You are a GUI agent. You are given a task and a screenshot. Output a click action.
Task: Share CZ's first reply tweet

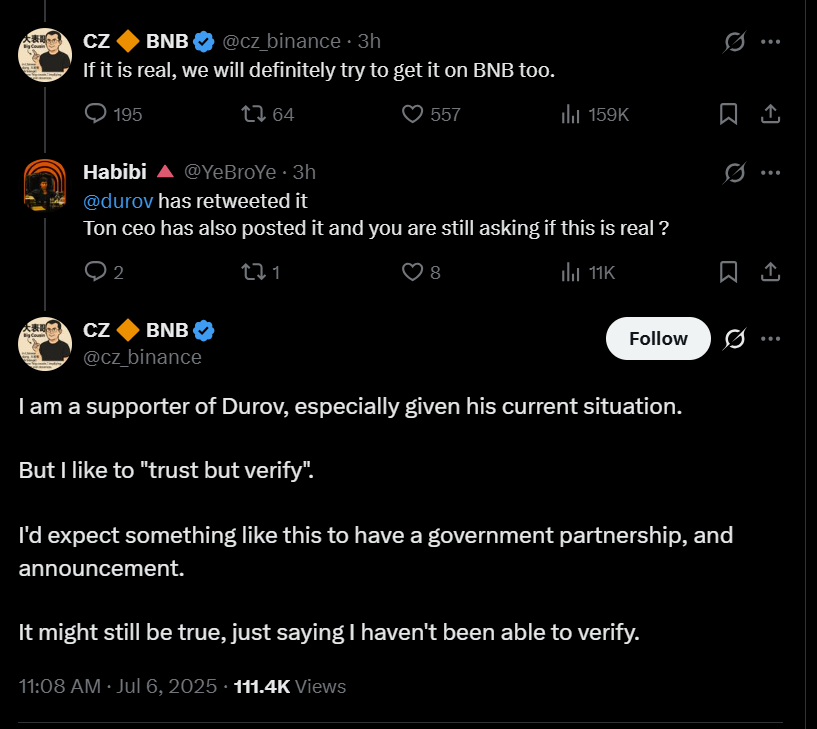[771, 114]
